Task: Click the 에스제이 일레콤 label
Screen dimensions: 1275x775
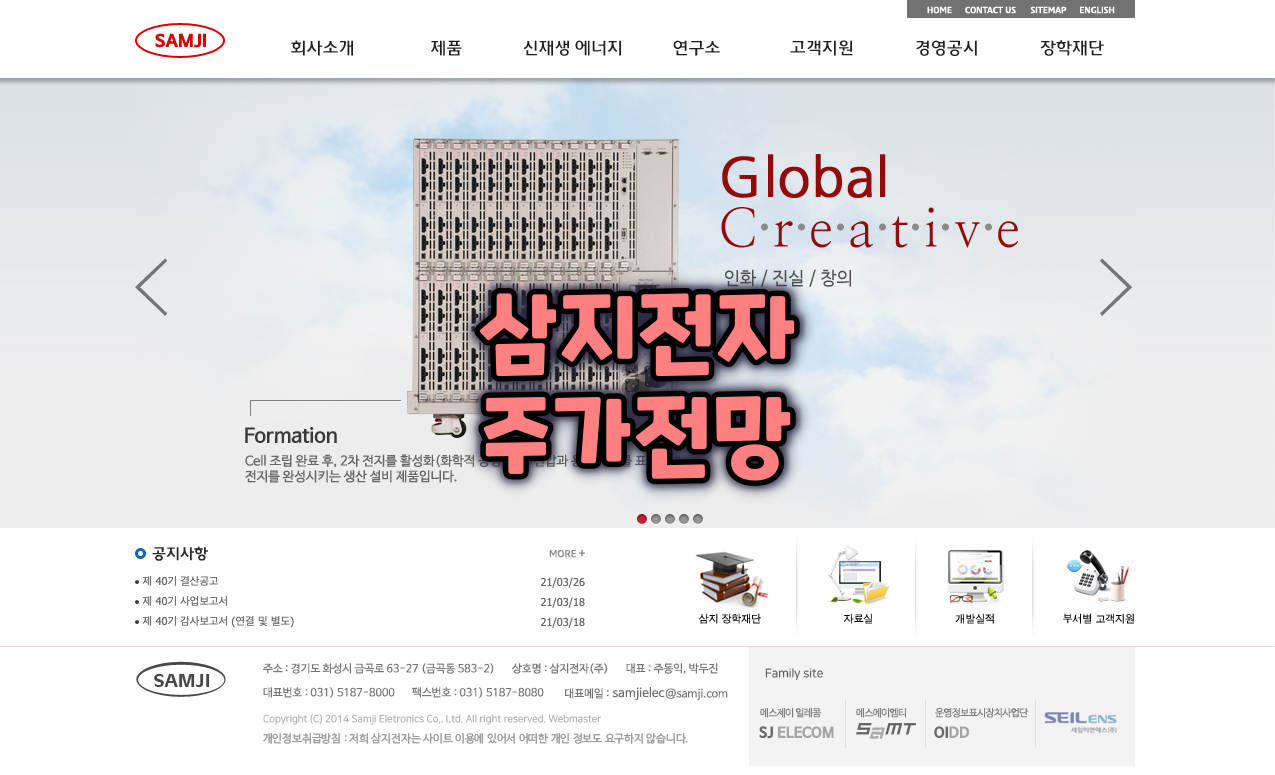Action: pyautogui.click(x=790, y=712)
